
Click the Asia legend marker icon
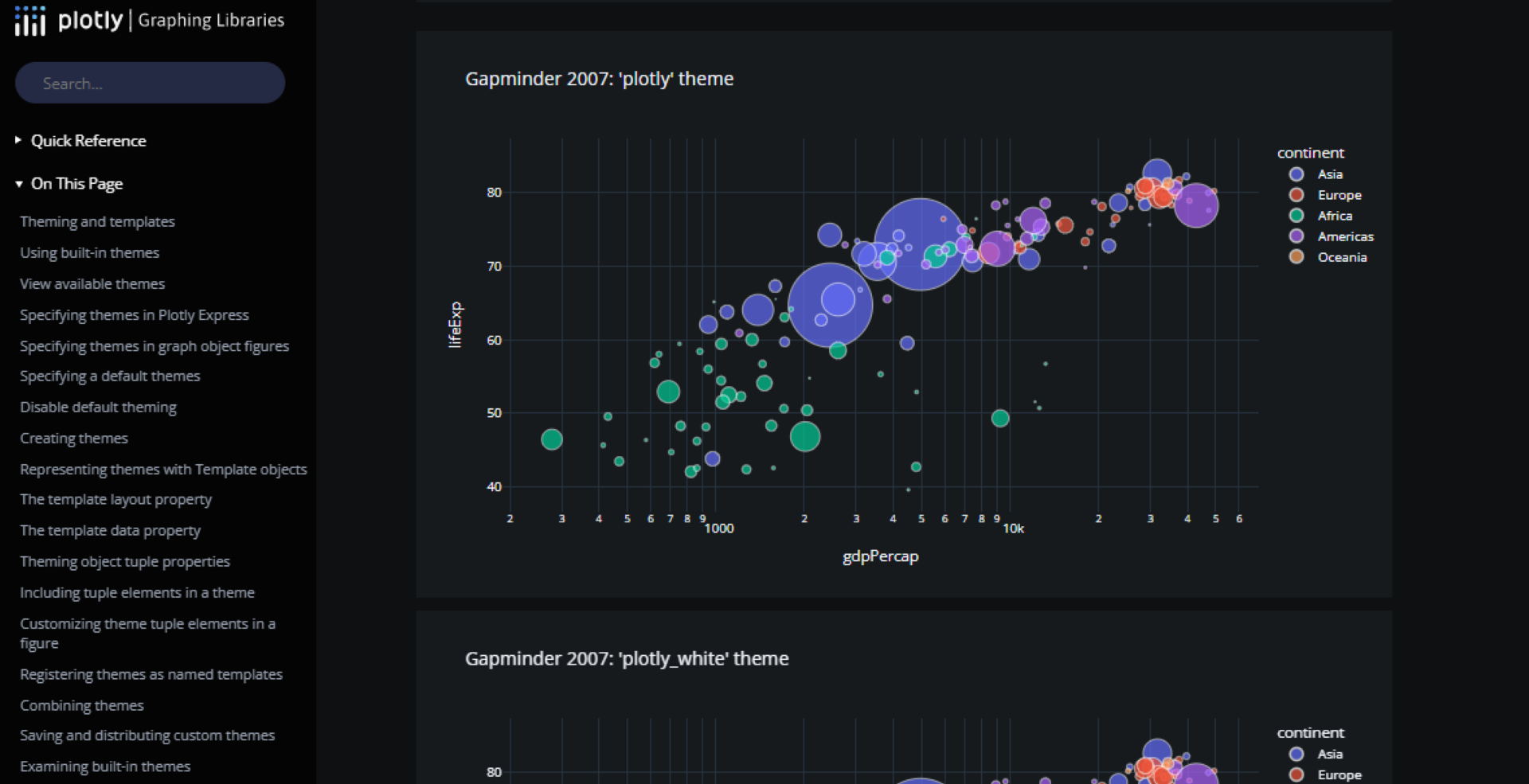(x=1296, y=174)
